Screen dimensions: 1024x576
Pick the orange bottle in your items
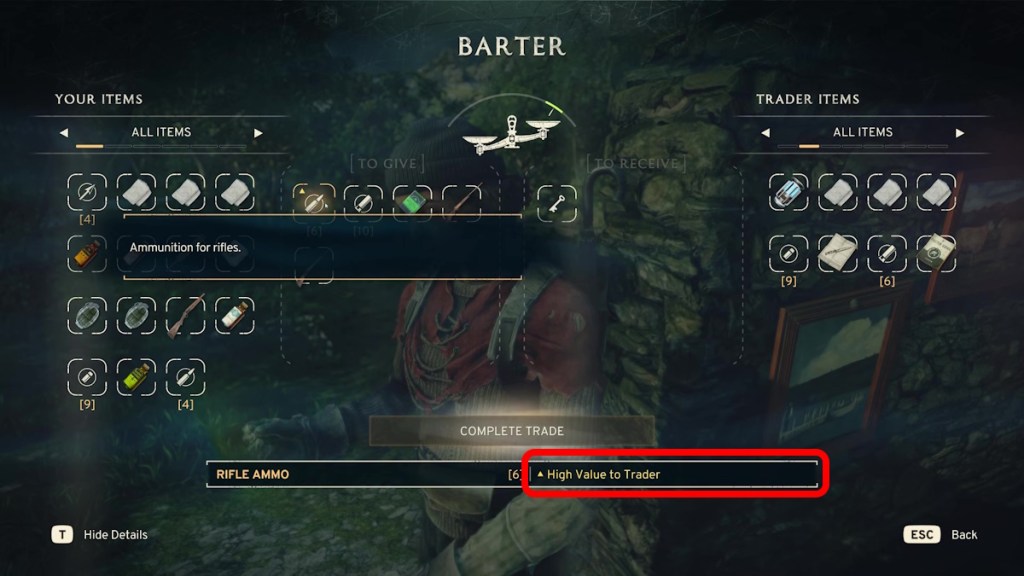pyautogui.click(x=87, y=253)
